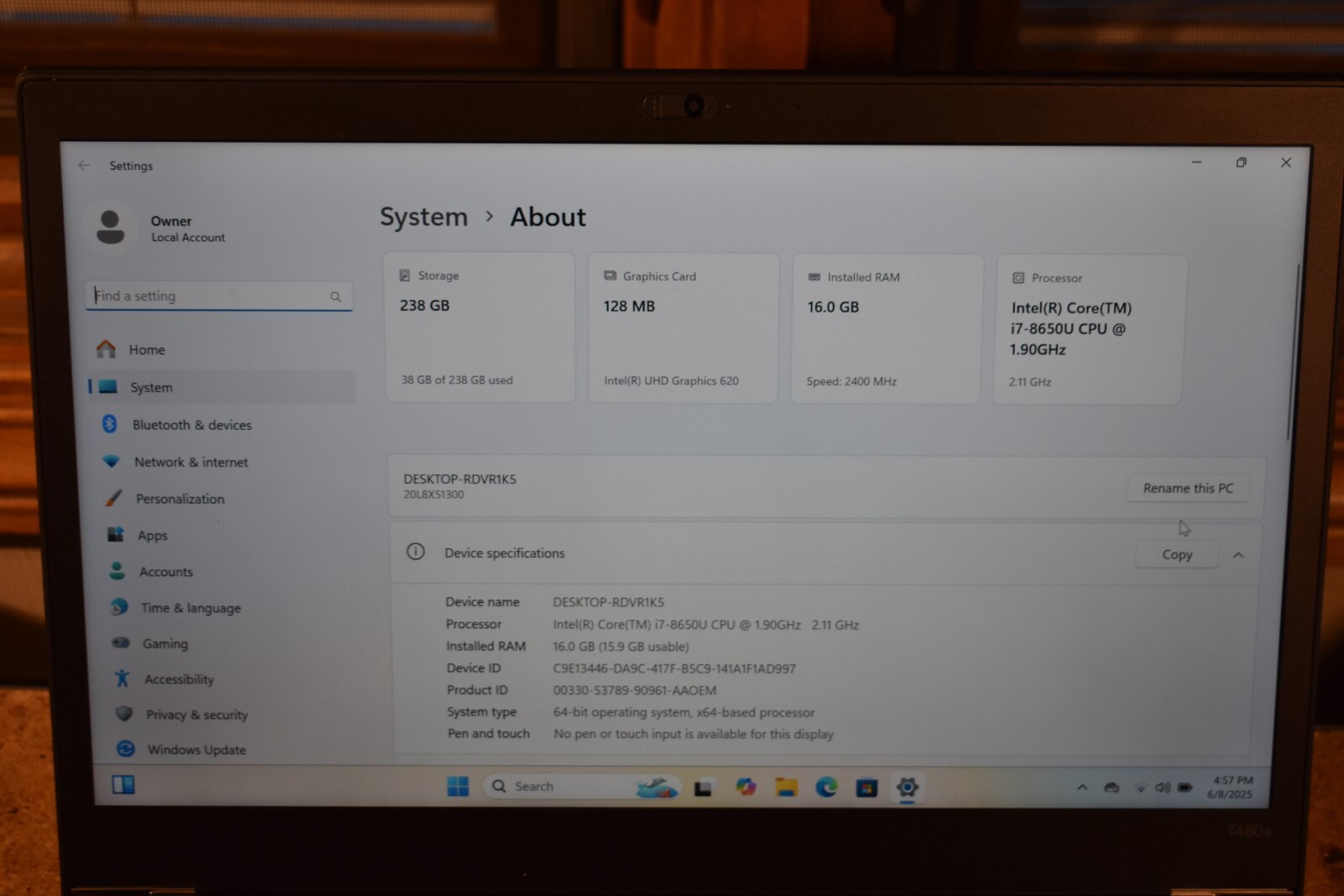Select the Device ID value text
Screen dimensions: 1344x896
pyautogui.click(x=674, y=668)
